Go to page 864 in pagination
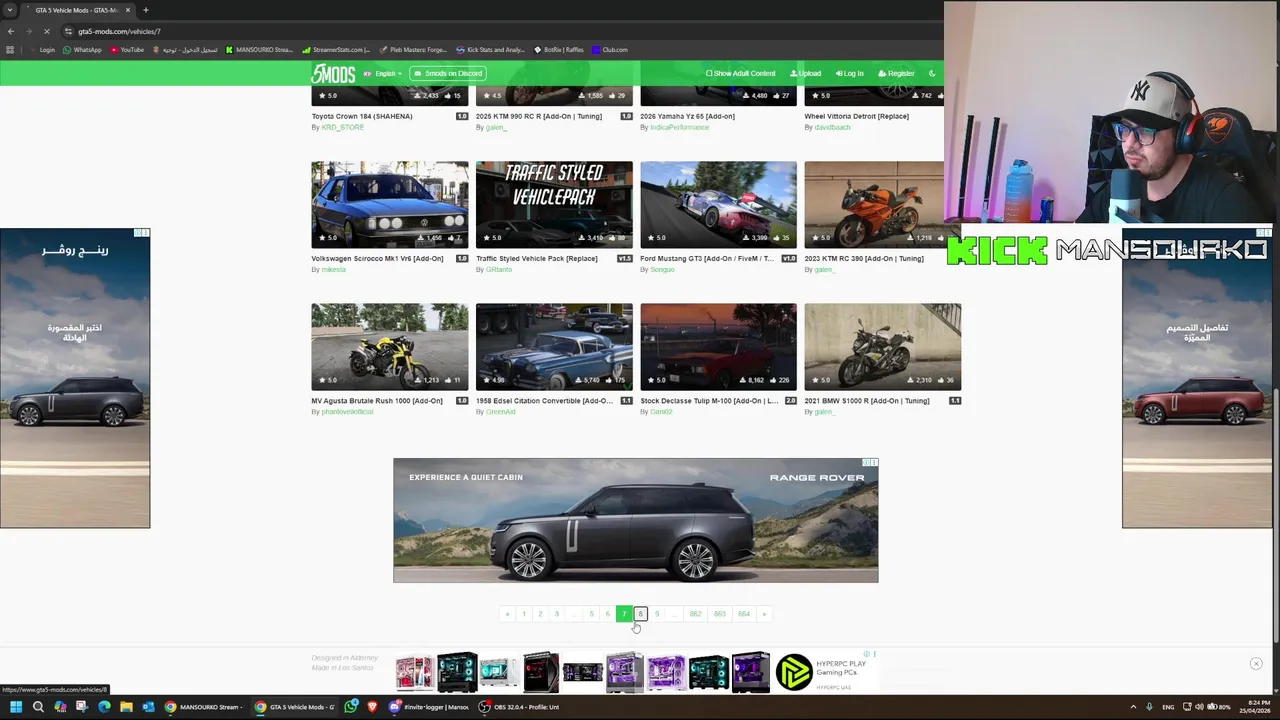 743,614
